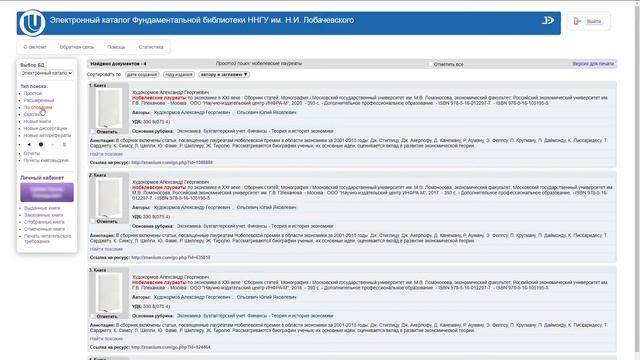Viewport: 640px width, 360px height.
Task: Switch to По словарям search type
Action: pyautogui.click(x=38, y=107)
